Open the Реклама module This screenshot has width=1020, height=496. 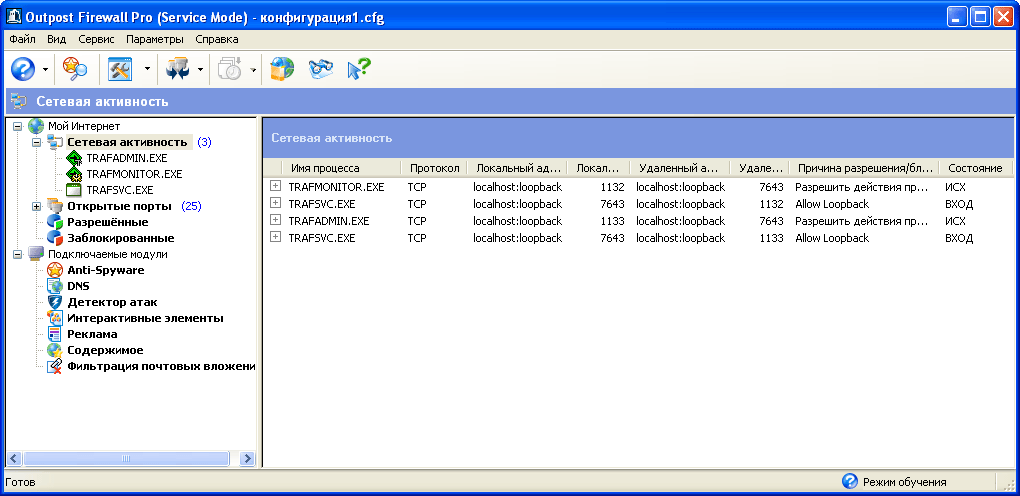[92, 335]
